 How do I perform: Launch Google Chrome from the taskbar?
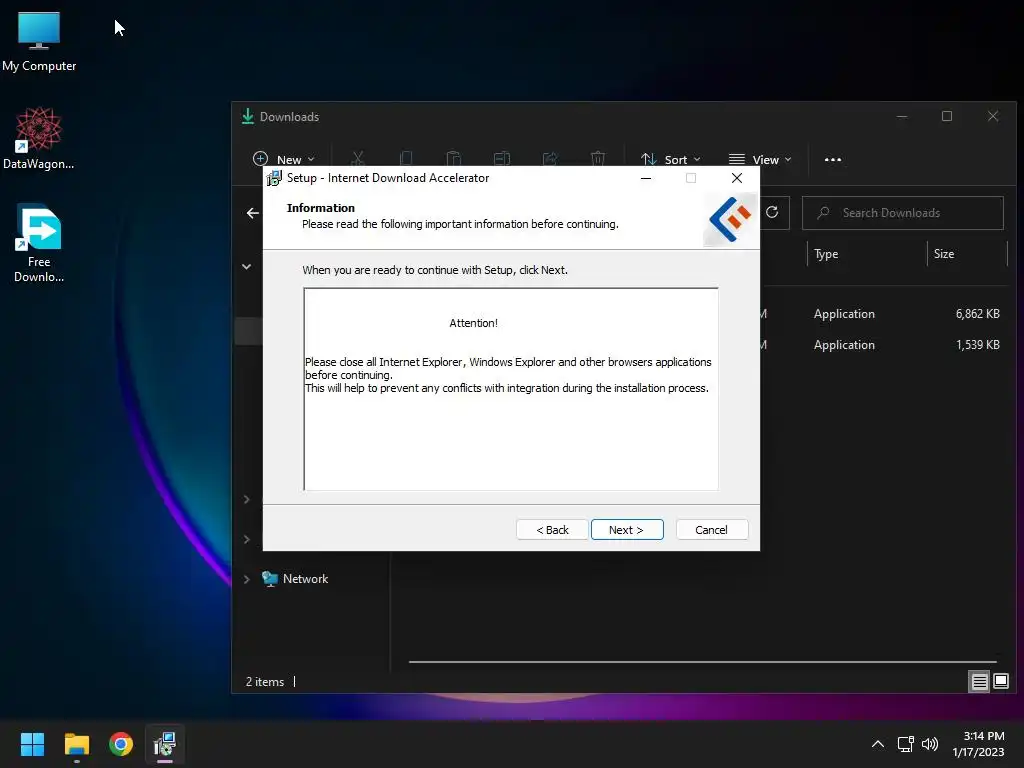tap(121, 744)
